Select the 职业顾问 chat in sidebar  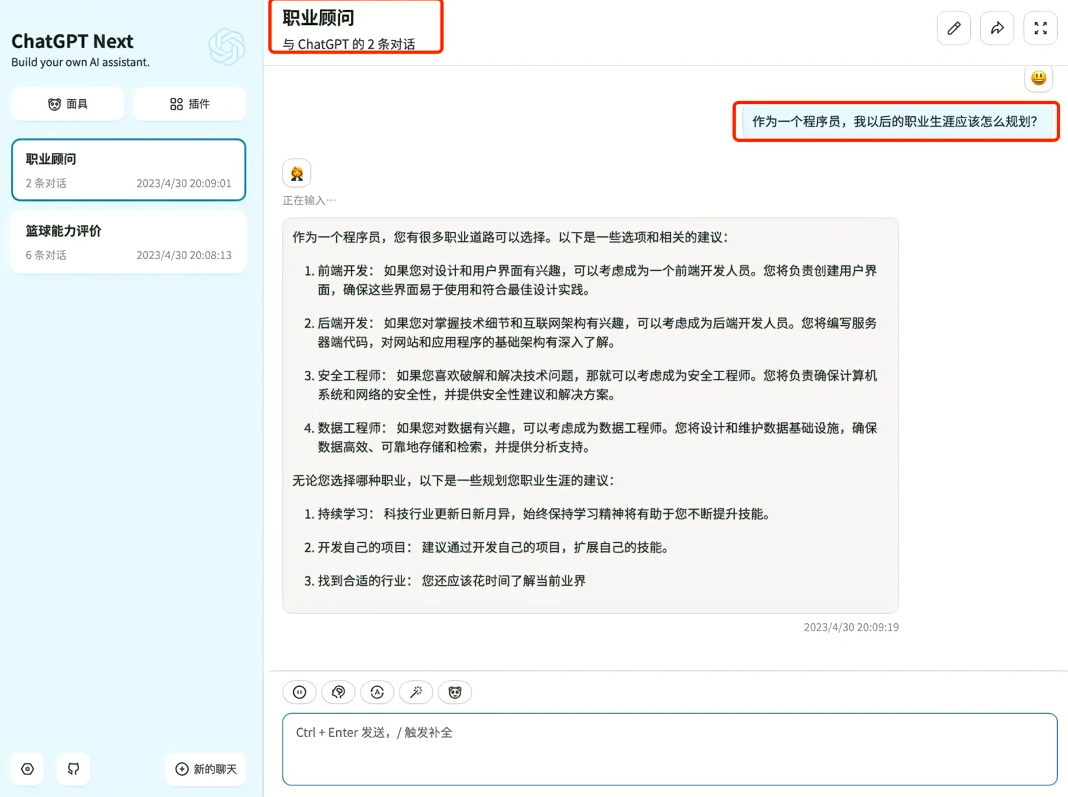click(x=128, y=170)
